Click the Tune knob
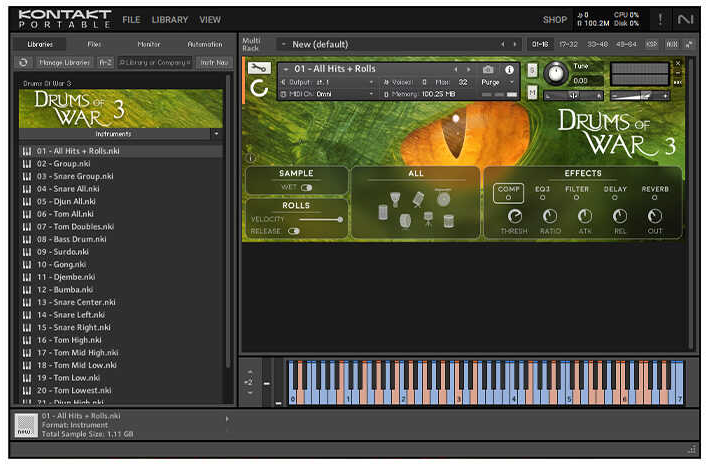This screenshot has height=465, width=709. (x=556, y=74)
